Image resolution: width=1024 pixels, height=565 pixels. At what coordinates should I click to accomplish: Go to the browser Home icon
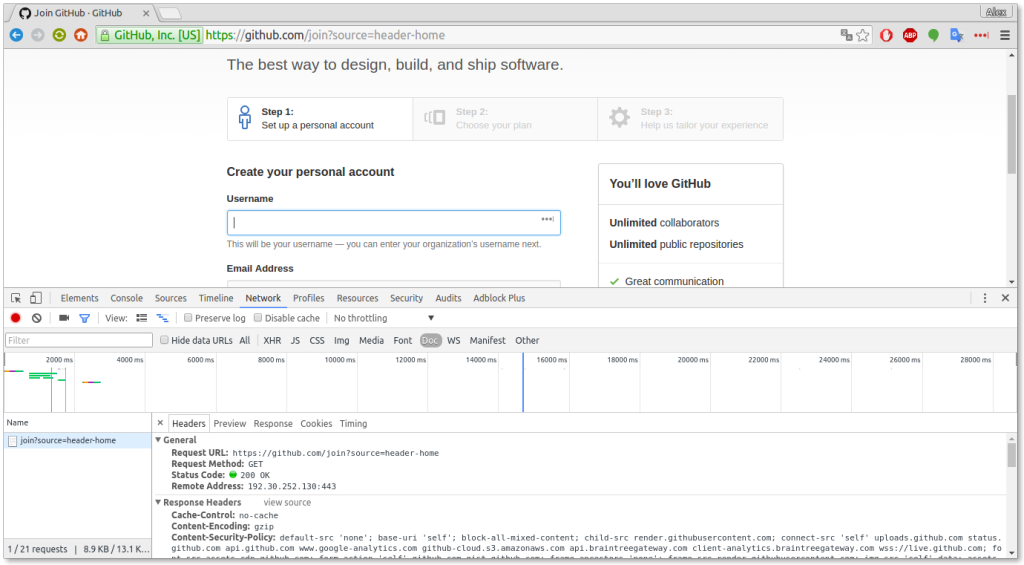tap(81, 35)
